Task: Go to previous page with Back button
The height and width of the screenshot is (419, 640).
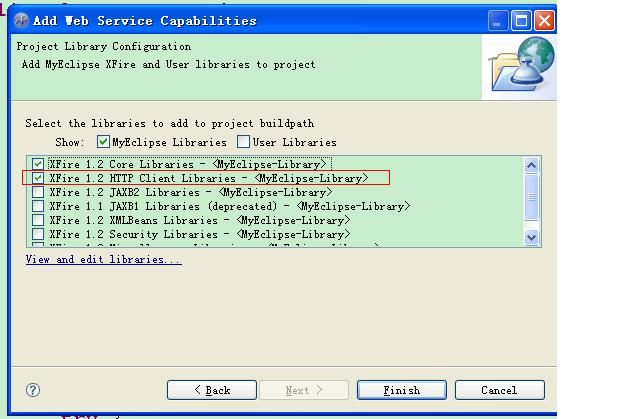Action: tap(212, 390)
